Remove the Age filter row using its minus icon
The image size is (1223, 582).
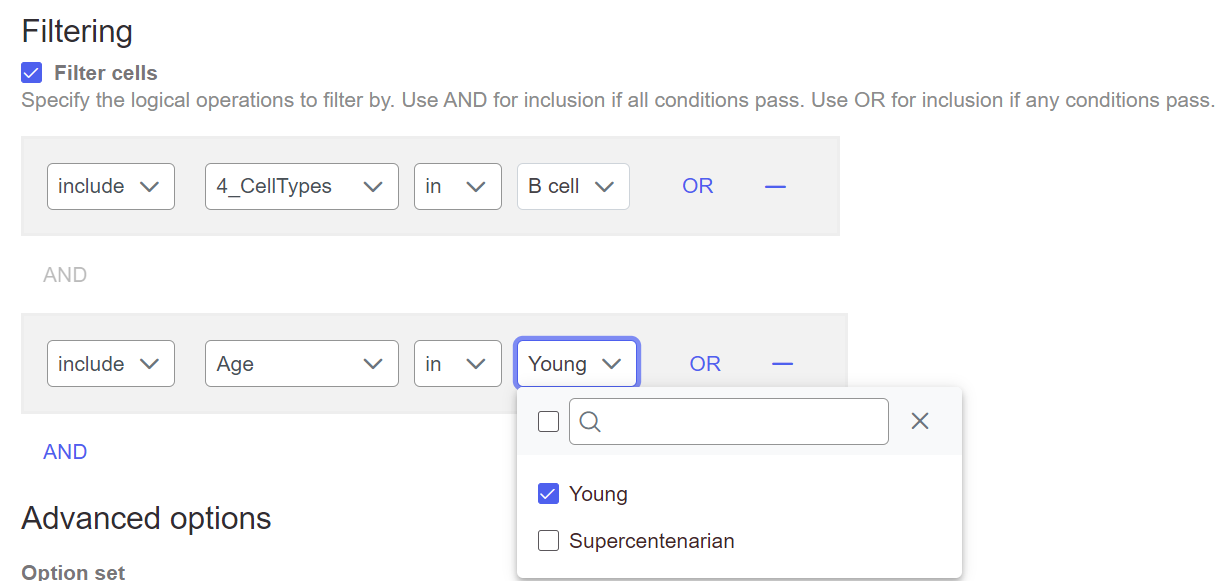tap(782, 364)
